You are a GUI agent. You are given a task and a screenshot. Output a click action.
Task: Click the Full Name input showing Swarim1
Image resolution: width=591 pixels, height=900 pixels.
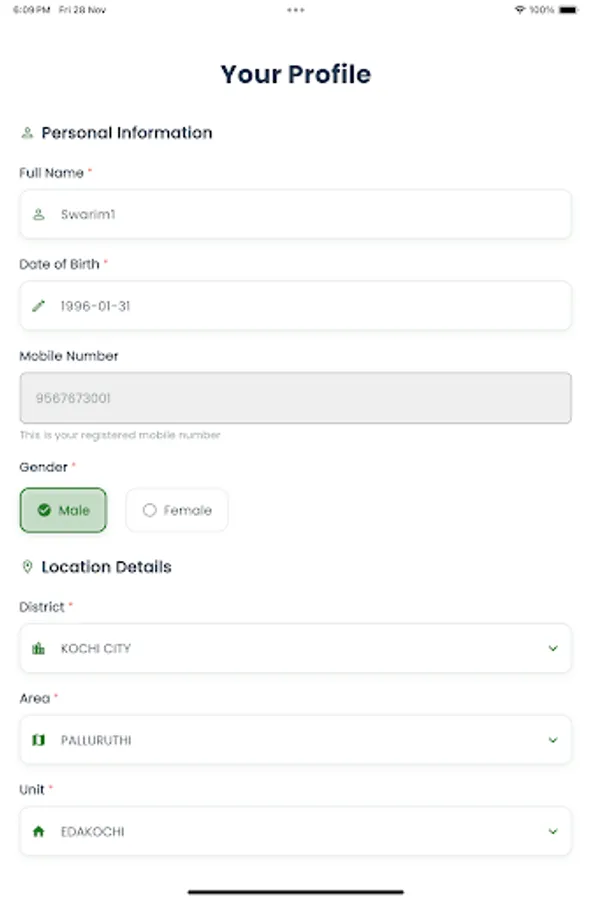(x=295, y=214)
